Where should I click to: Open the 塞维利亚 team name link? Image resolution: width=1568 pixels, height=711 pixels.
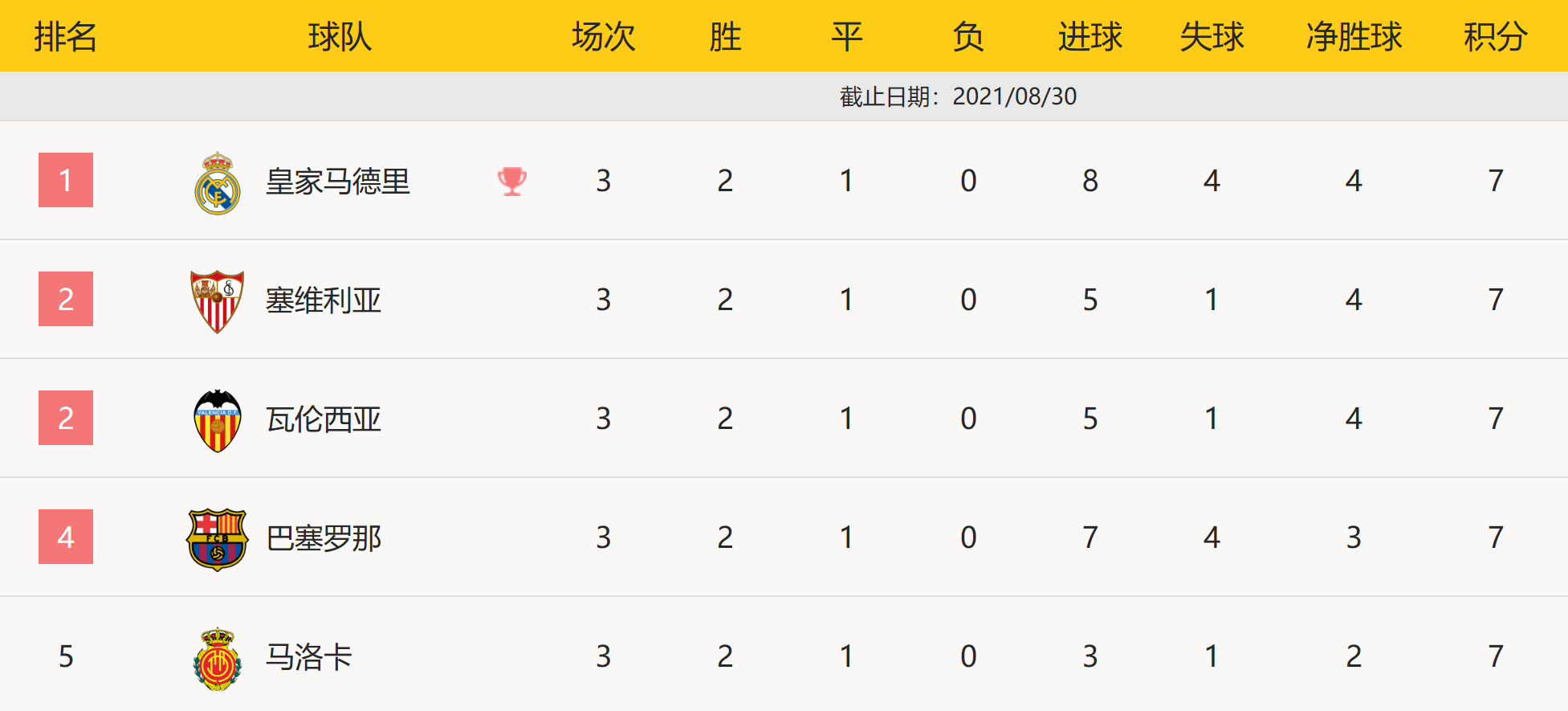(x=324, y=300)
